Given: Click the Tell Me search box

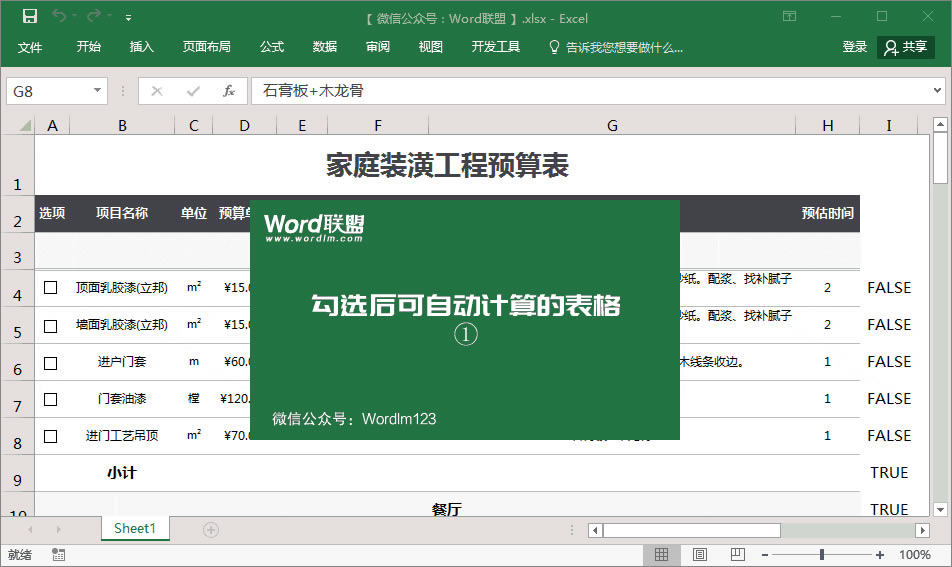Looking at the screenshot, I should pos(616,47).
